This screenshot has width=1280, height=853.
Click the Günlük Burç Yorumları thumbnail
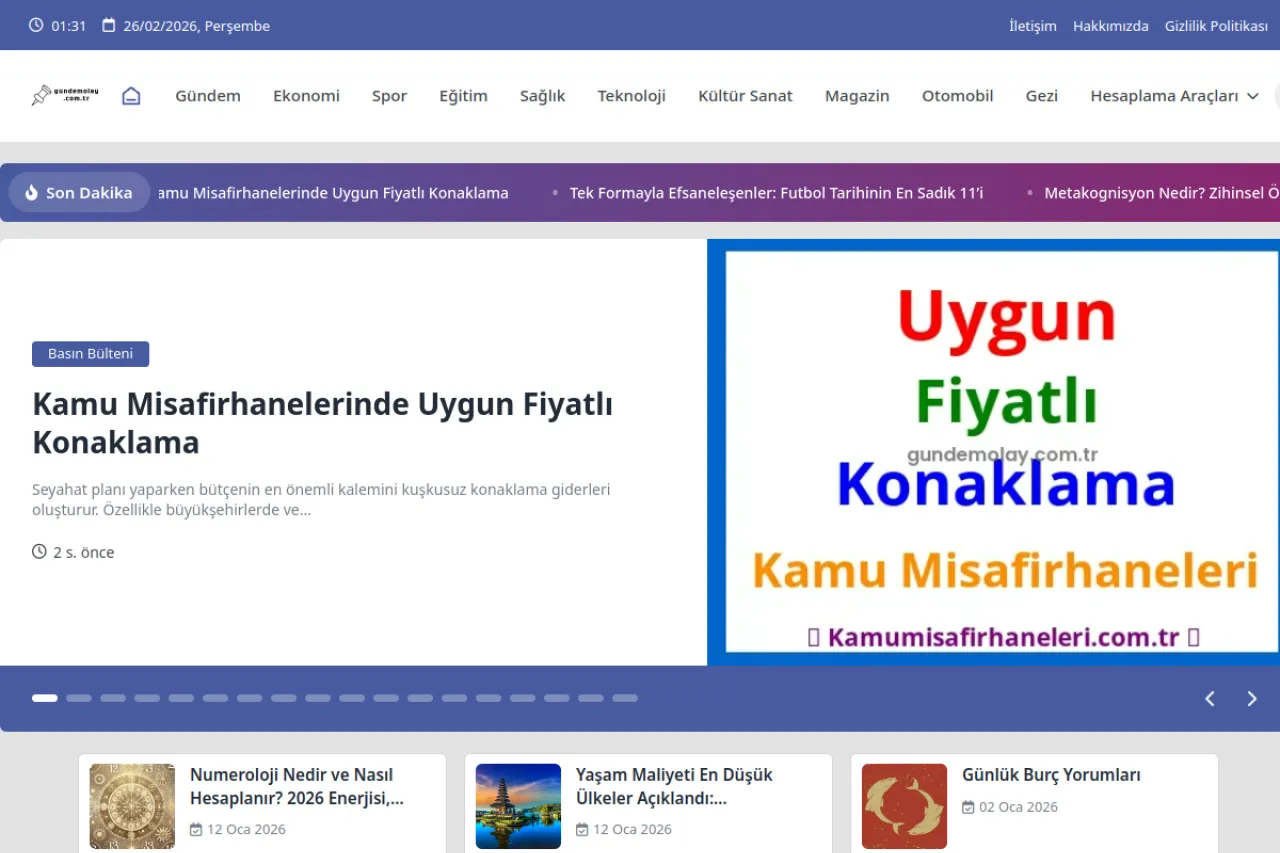click(904, 806)
